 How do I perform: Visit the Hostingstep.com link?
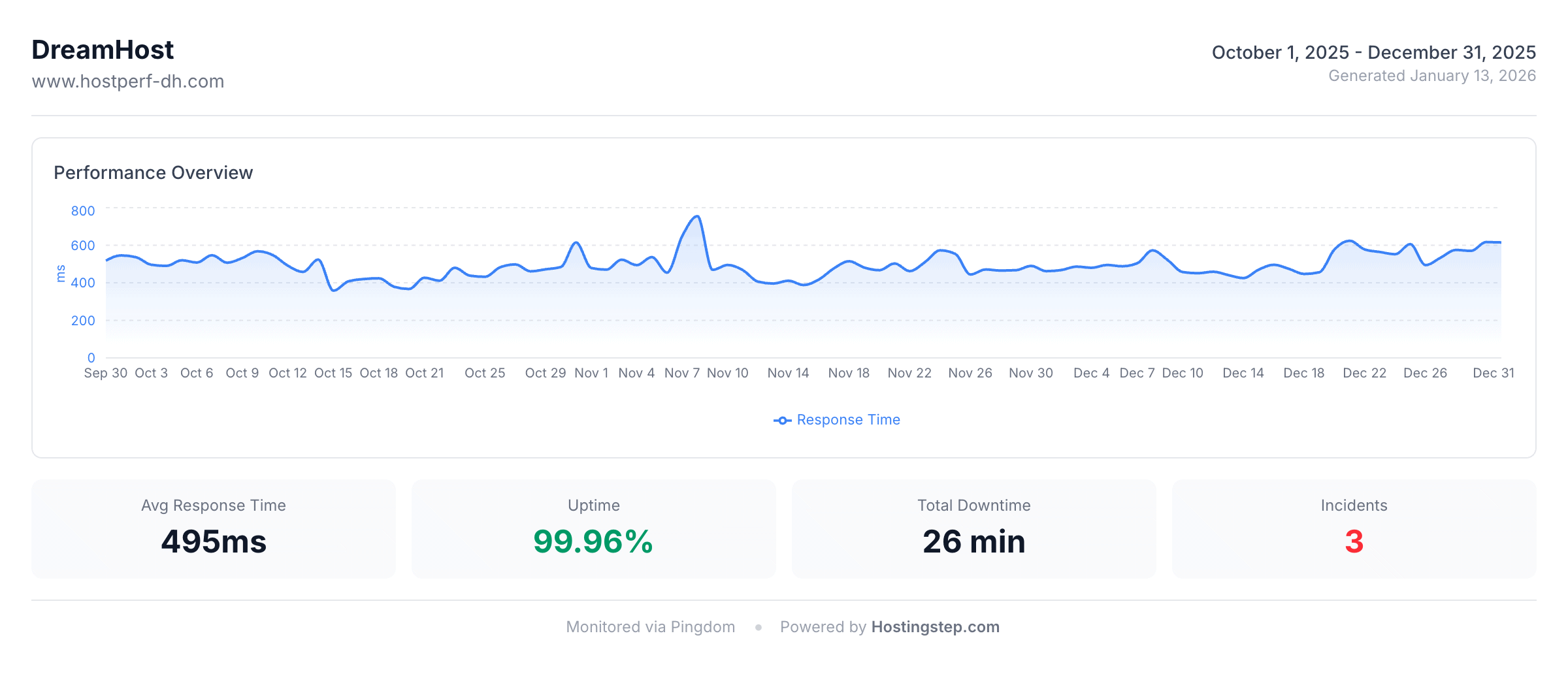pyautogui.click(x=935, y=626)
